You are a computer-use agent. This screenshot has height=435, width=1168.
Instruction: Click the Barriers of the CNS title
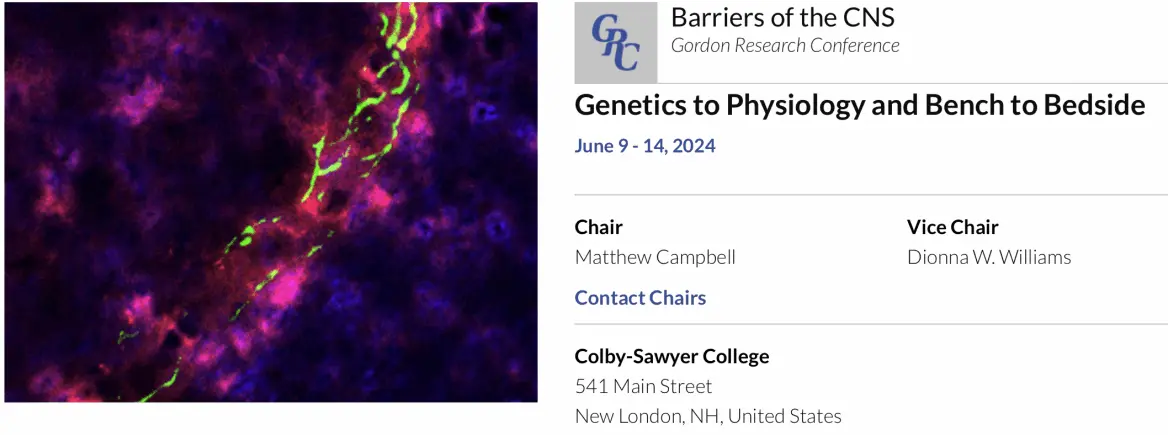click(782, 17)
